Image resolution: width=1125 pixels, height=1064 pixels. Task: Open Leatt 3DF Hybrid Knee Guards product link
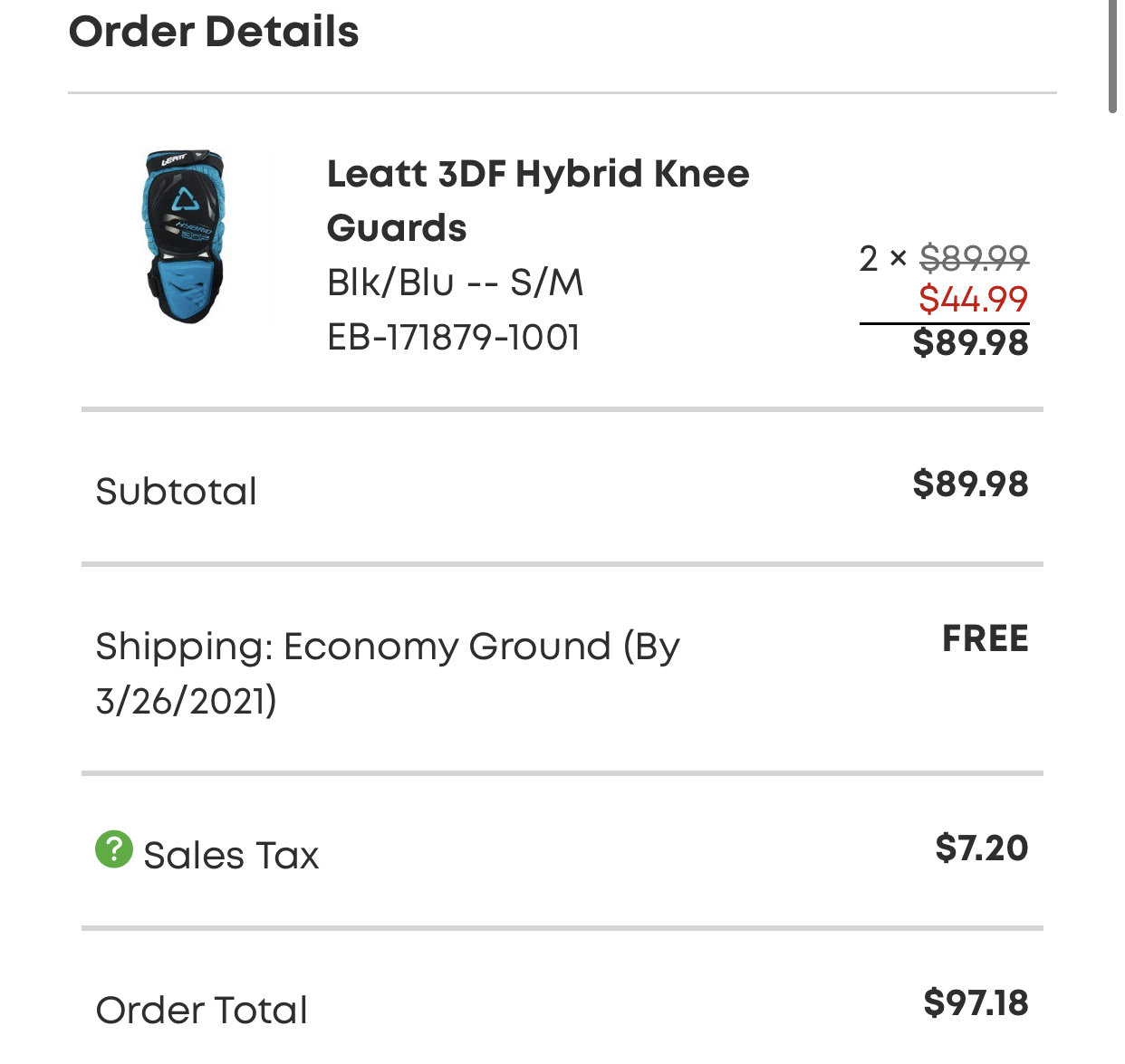point(538,200)
